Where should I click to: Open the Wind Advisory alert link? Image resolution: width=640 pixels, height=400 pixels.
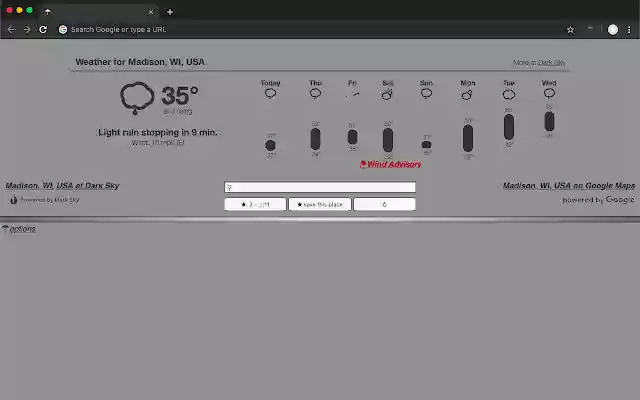[x=391, y=164]
